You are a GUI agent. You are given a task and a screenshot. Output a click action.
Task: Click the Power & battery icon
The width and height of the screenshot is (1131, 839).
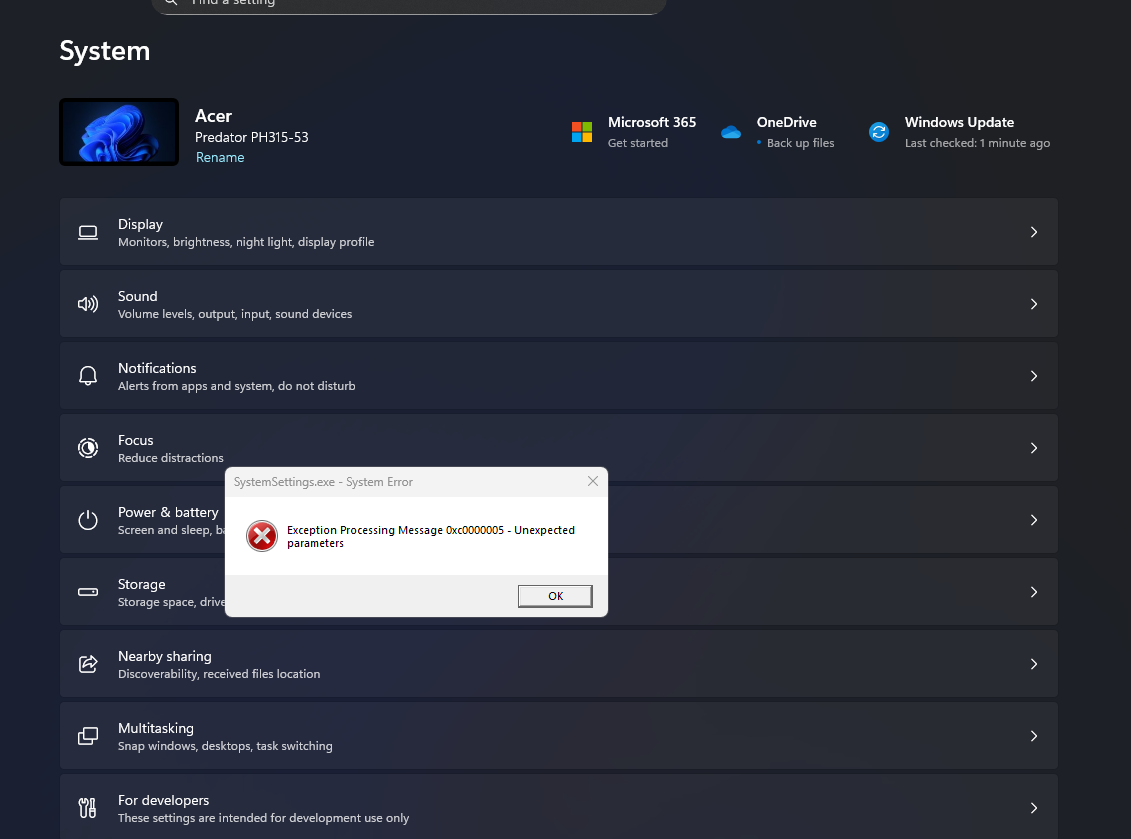click(x=88, y=520)
